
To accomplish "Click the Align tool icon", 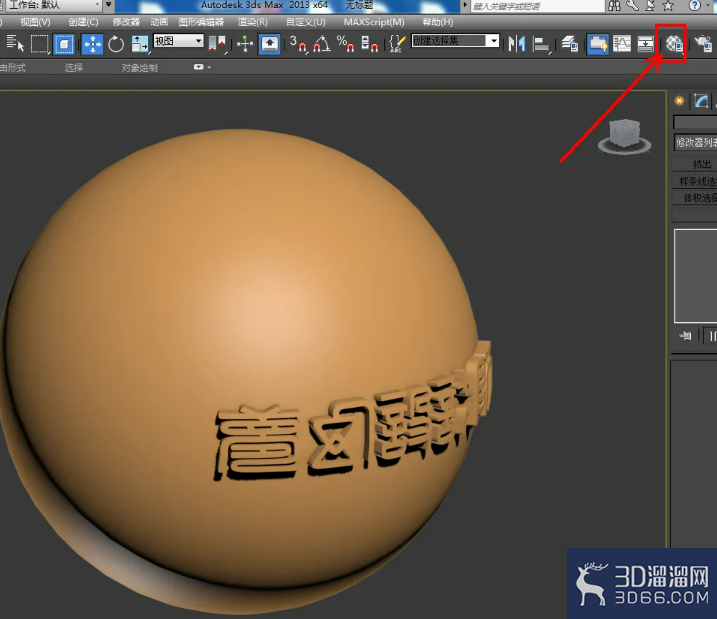I will coord(541,44).
